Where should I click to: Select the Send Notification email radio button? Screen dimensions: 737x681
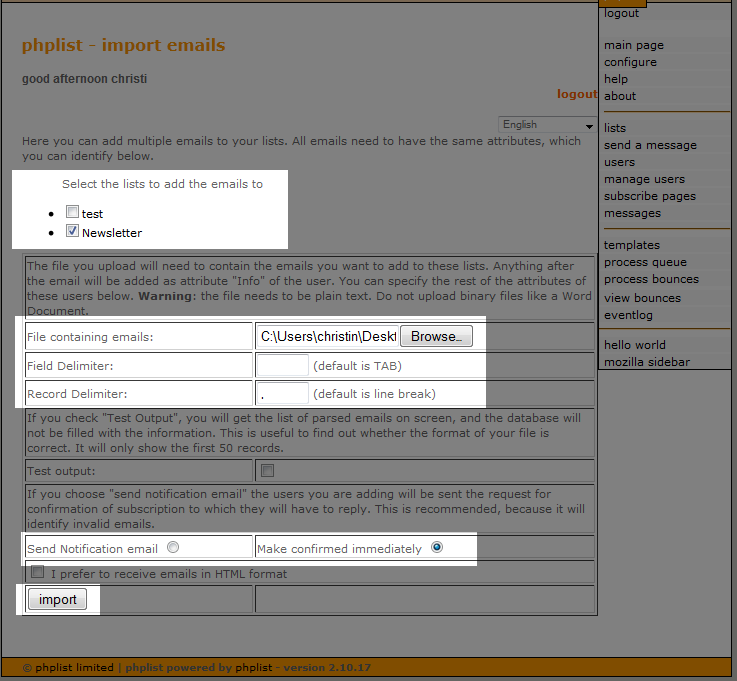(x=173, y=548)
